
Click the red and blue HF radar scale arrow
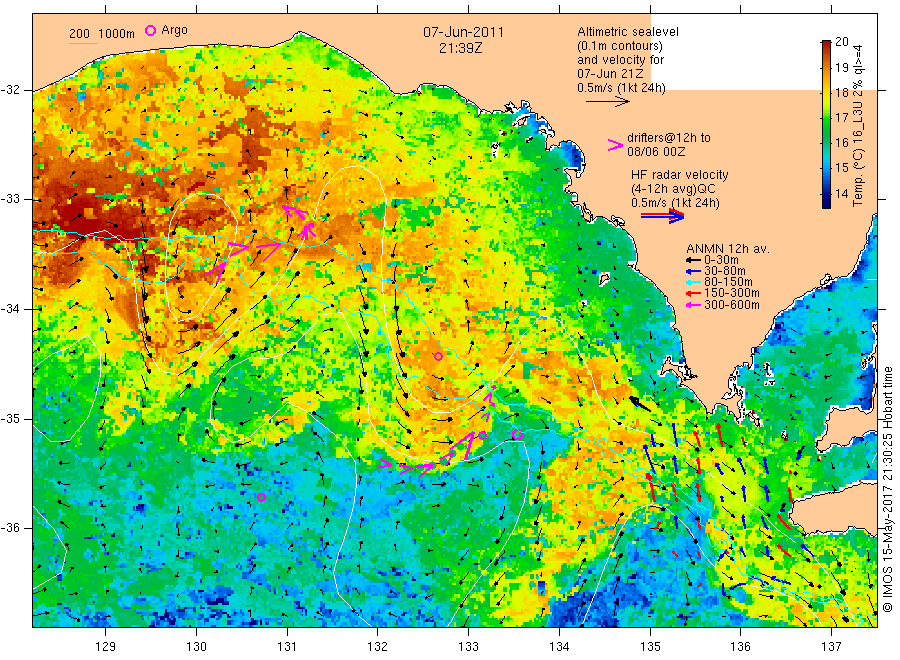coord(662,216)
